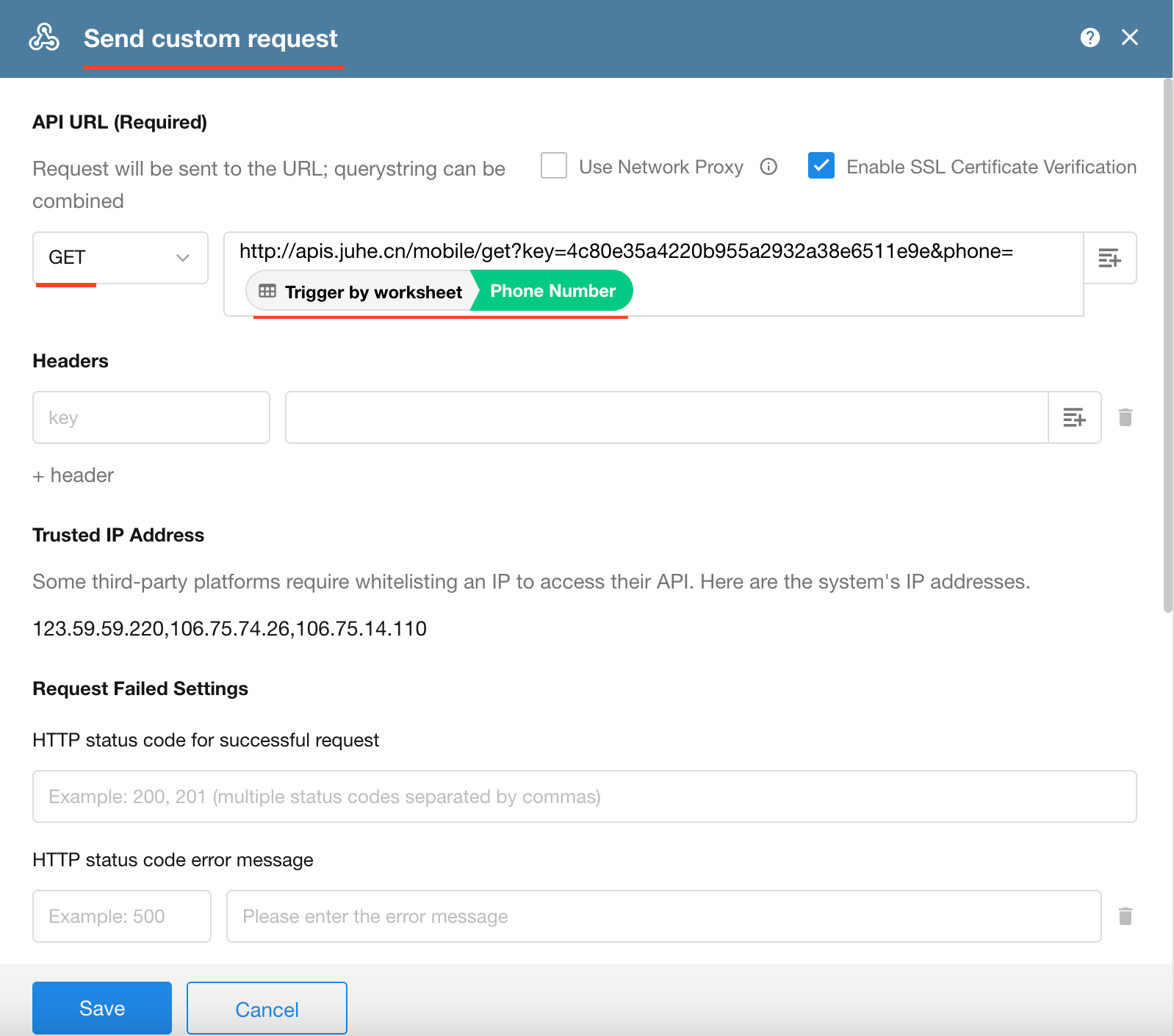
Task: Click the Save button
Action: (102, 1008)
